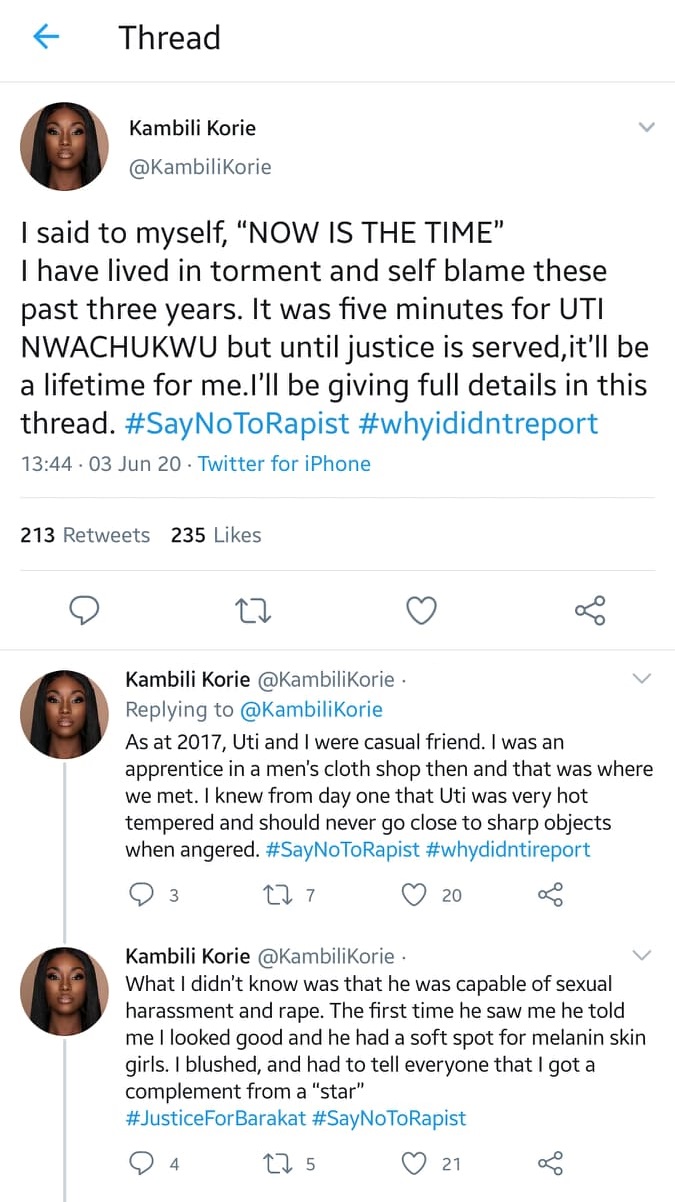This screenshot has width=675, height=1202.
Task: Tap the back arrow in Thread header
Action: pos(47,38)
